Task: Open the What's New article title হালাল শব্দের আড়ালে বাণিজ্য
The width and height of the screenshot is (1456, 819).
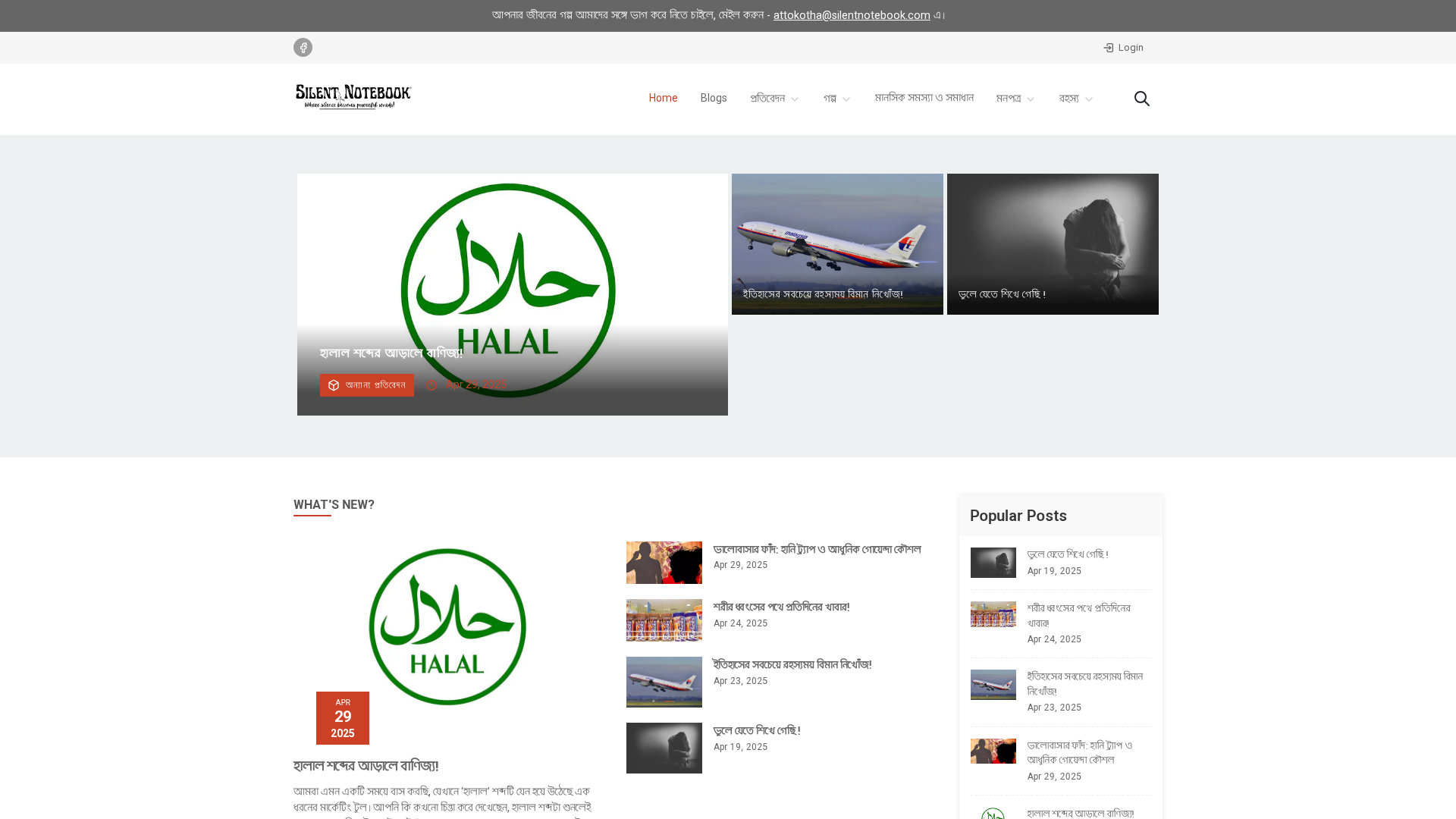Action: tap(366, 766)
